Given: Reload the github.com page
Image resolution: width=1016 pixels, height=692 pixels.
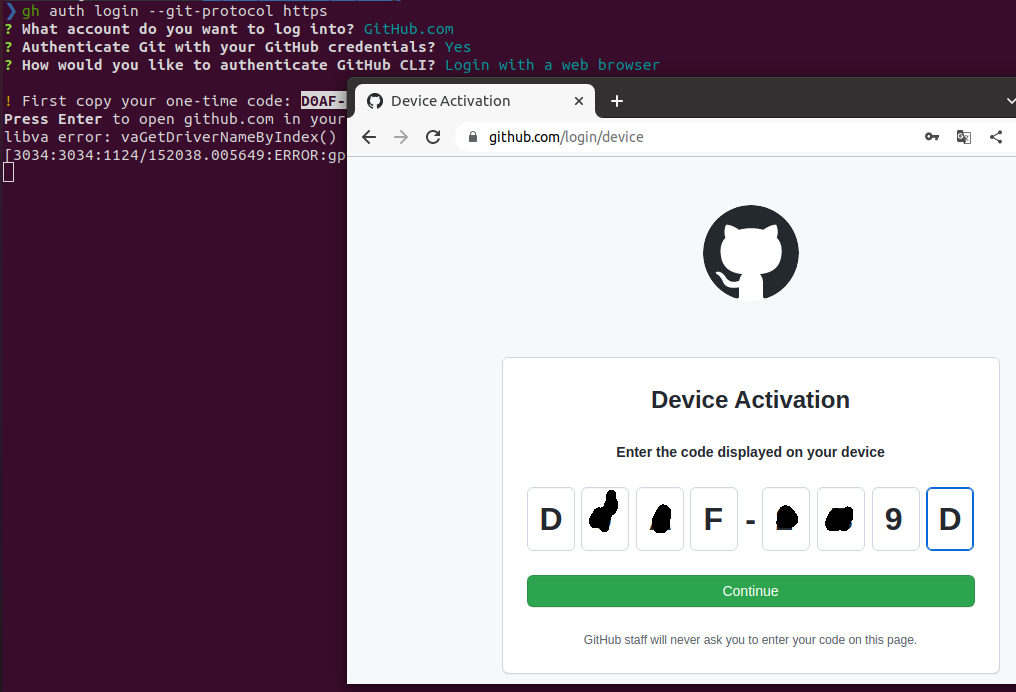Looking at the screenshot, I should click(x=433, y=137).
